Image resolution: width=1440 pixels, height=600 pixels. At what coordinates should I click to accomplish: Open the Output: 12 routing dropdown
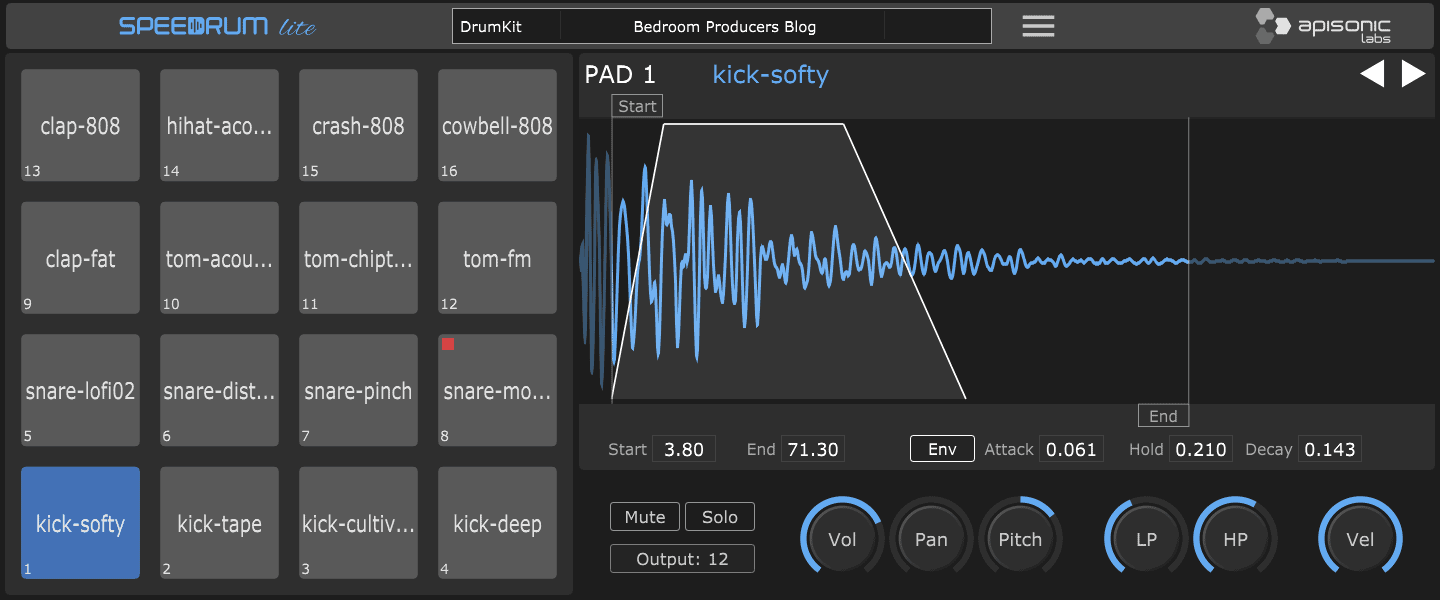[682, 559]
